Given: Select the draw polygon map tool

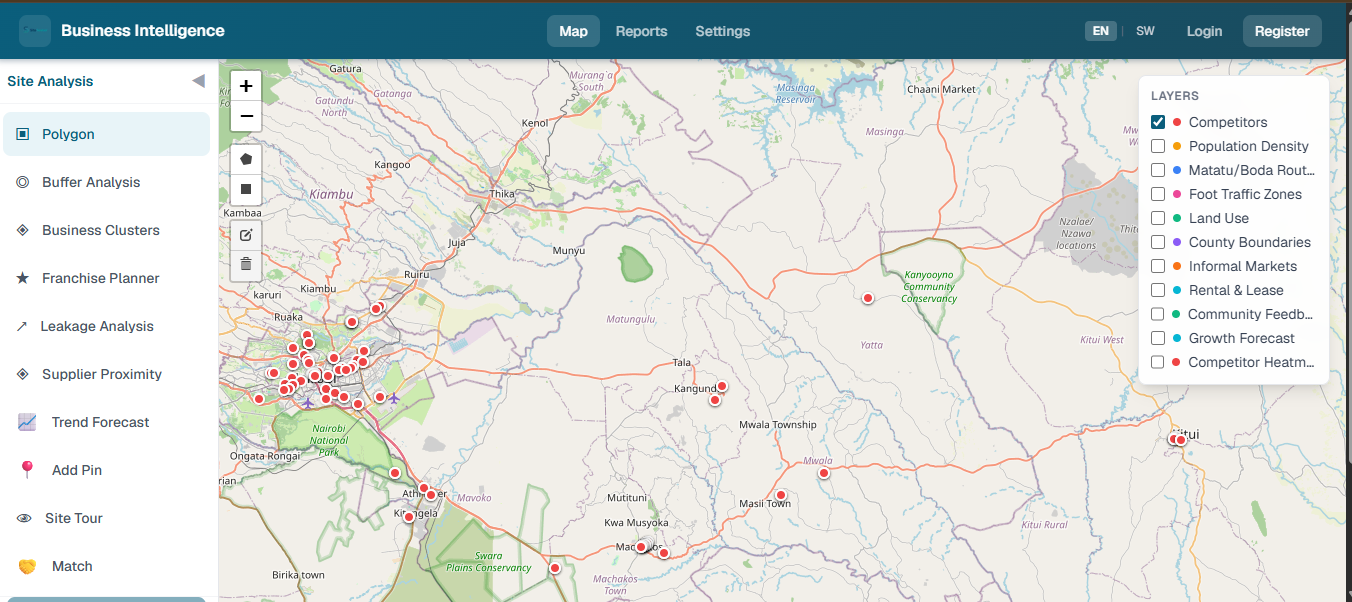Looking at the screenshot, I should [246, 158].
